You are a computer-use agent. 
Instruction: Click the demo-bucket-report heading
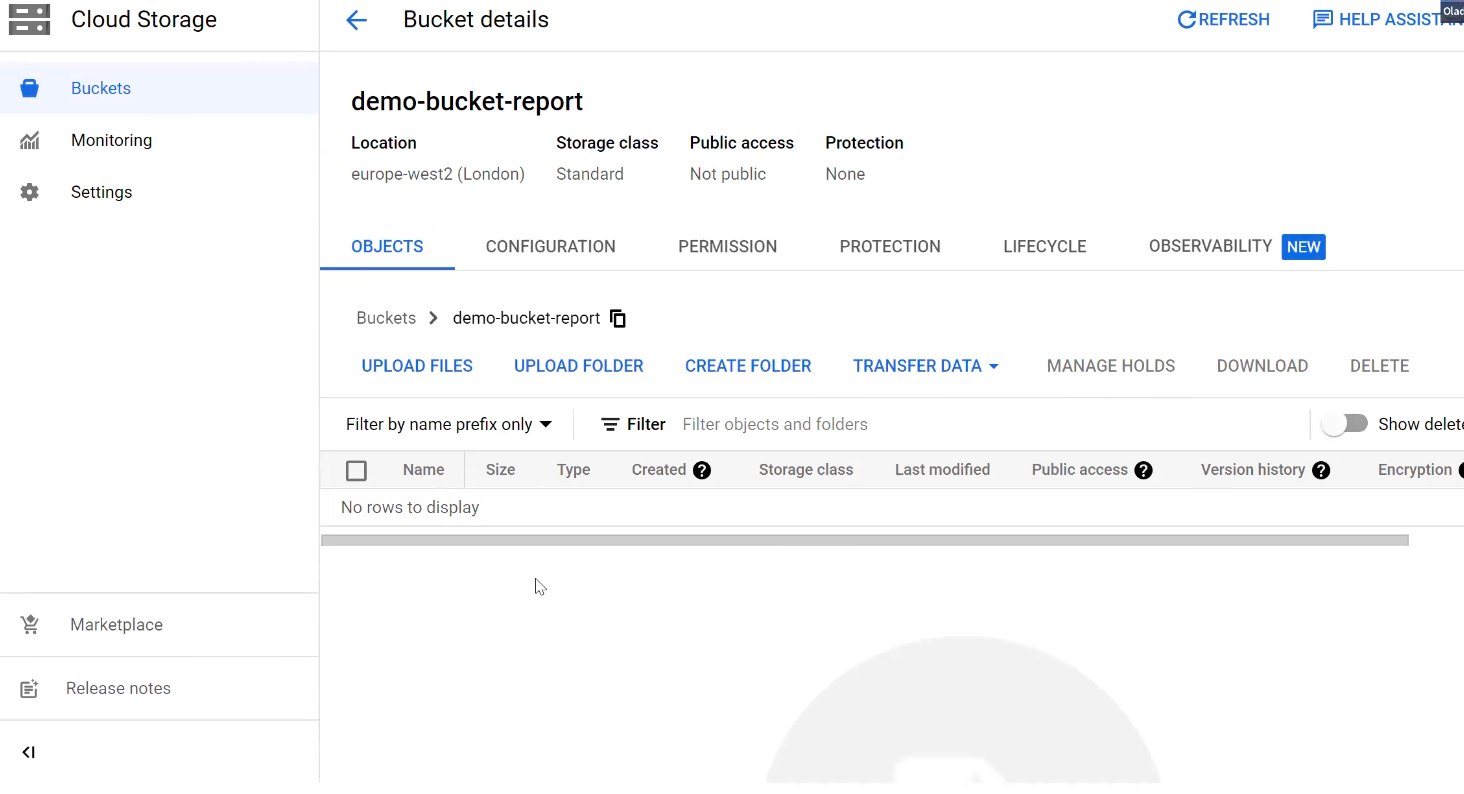click(467, 101)
